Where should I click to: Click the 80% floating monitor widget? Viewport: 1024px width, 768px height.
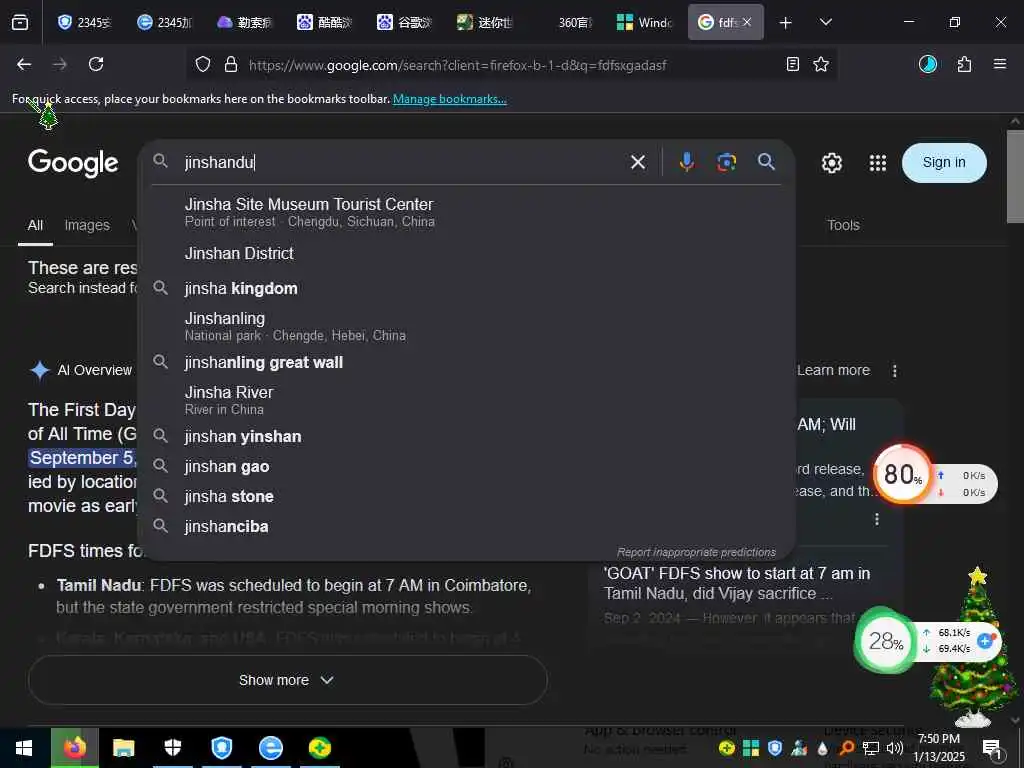[903, 475]
